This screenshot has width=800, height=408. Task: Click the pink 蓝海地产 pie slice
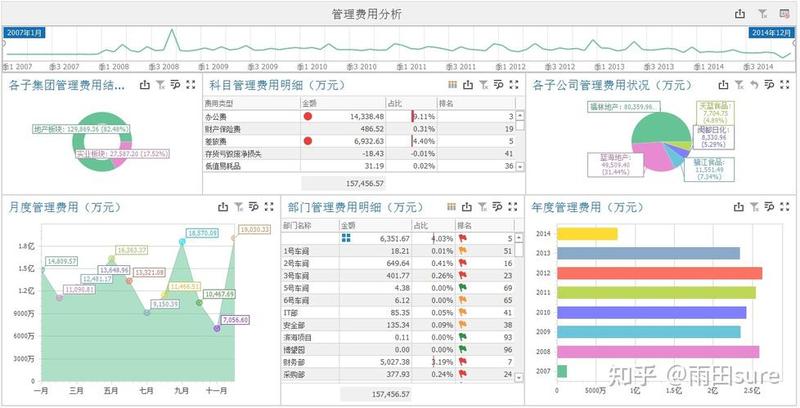coord(651,157)
